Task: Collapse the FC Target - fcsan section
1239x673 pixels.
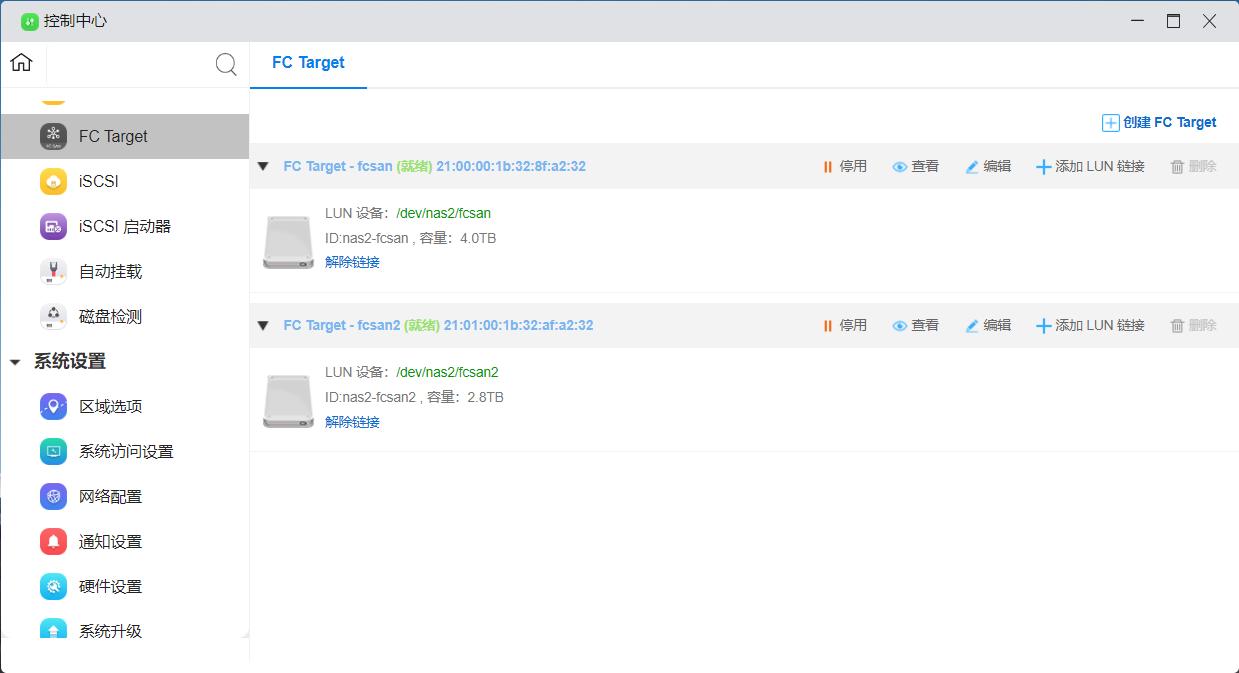Action: [x=263, y=167]
